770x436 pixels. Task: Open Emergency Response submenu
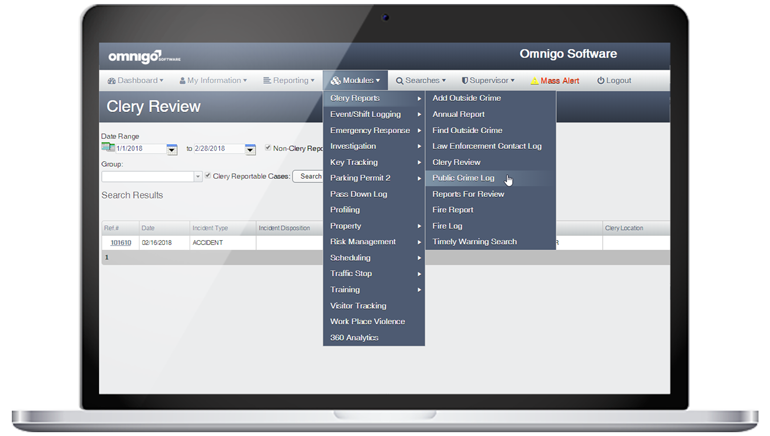[374, 130]
